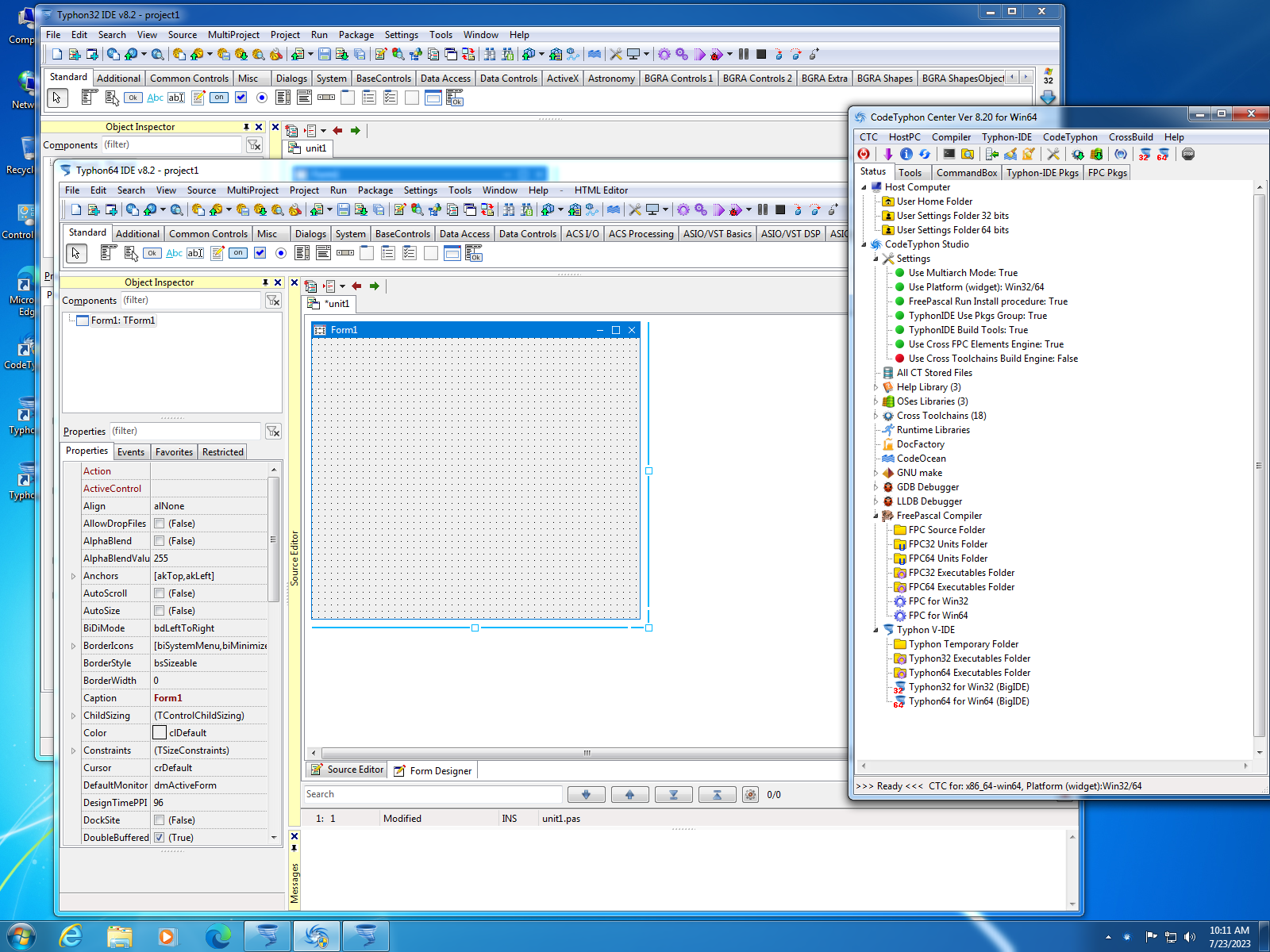Screen dimensions: 1270x952
Task: Click the Search input field below editor
Action: pos(433,795)
